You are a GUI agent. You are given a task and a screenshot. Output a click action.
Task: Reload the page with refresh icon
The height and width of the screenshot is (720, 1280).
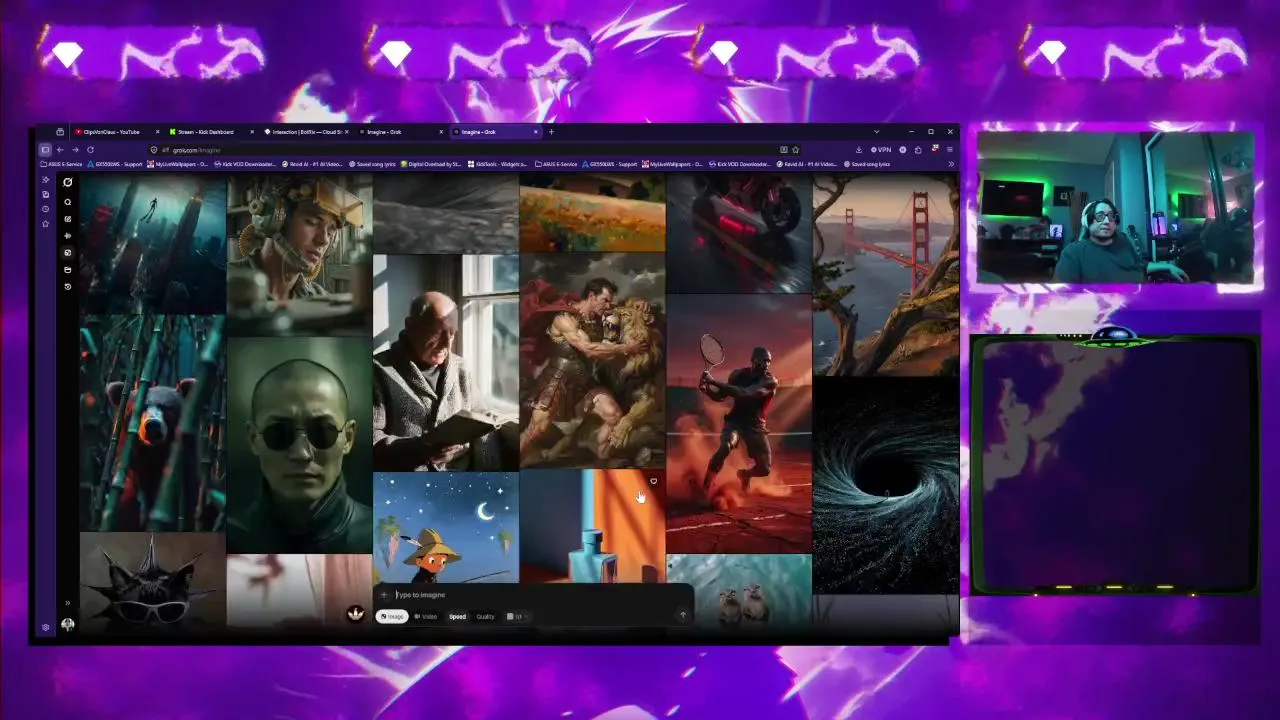[90, 150]
